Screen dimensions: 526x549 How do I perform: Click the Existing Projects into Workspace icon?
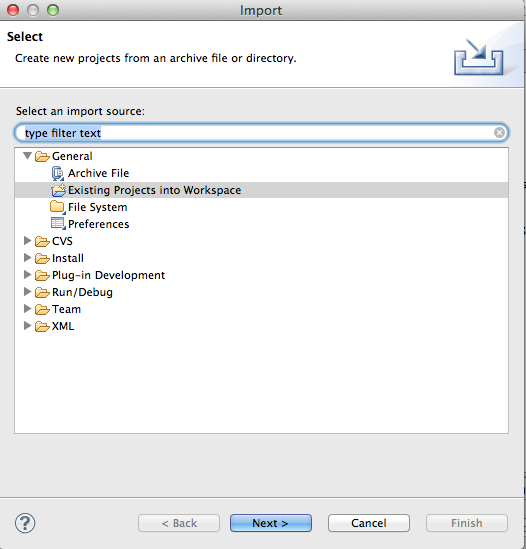(58, 190)
